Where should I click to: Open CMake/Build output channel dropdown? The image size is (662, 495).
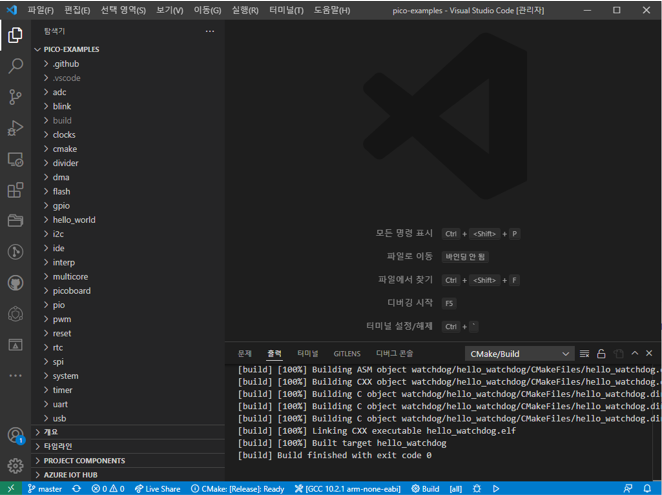click(519, 354)
